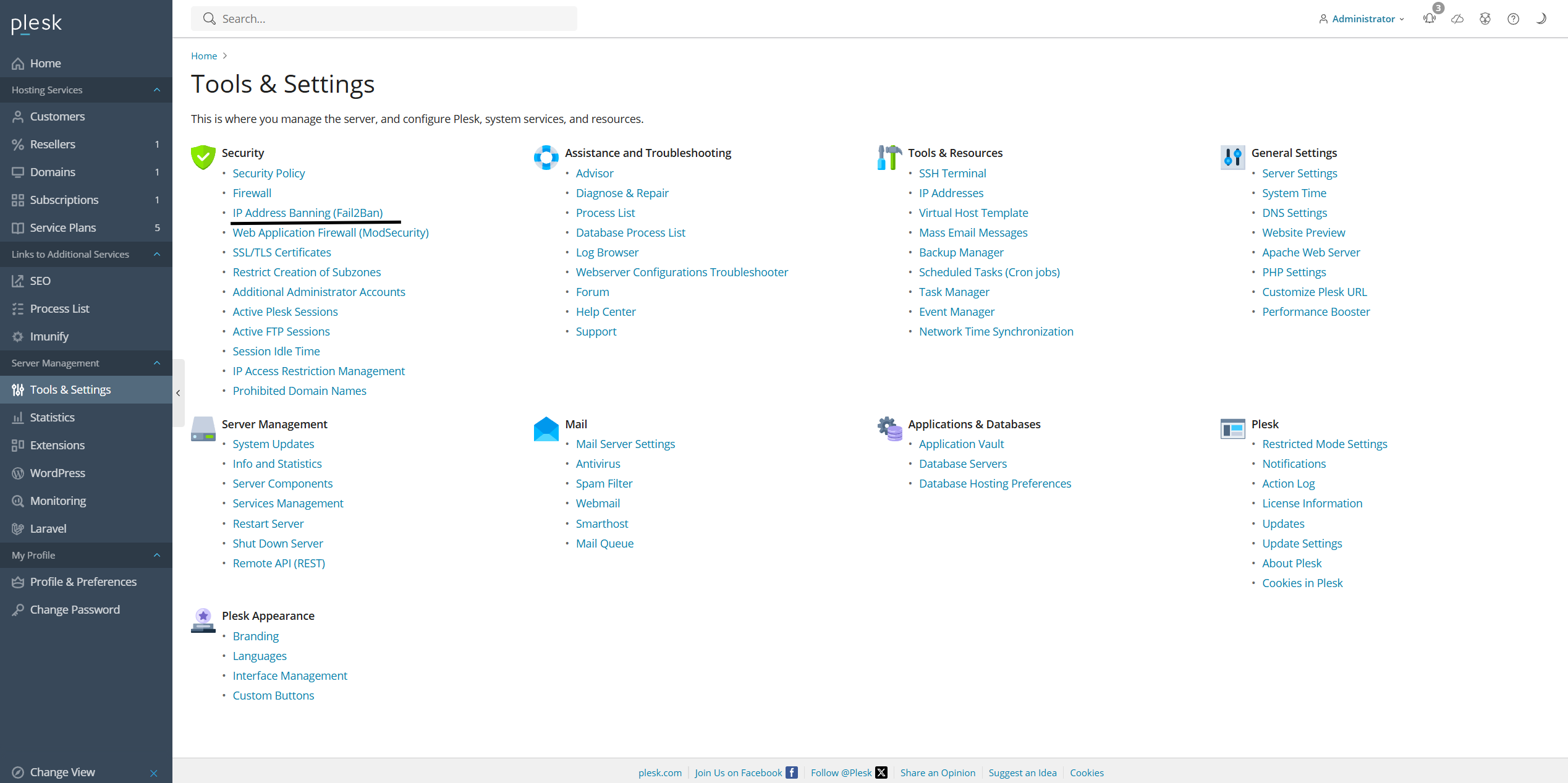Screen dimensions: 1568x783
Task: Click Change View at sidebar bottom
Action: coord(62,772)
